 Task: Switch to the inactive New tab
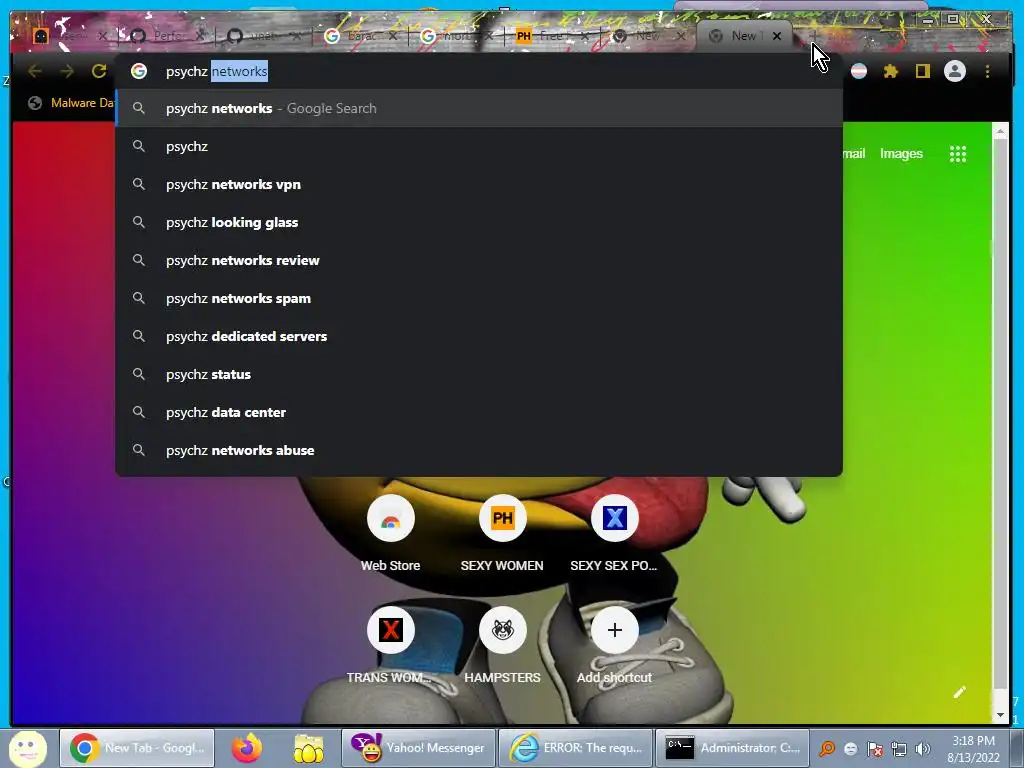[x=648, y=36]
